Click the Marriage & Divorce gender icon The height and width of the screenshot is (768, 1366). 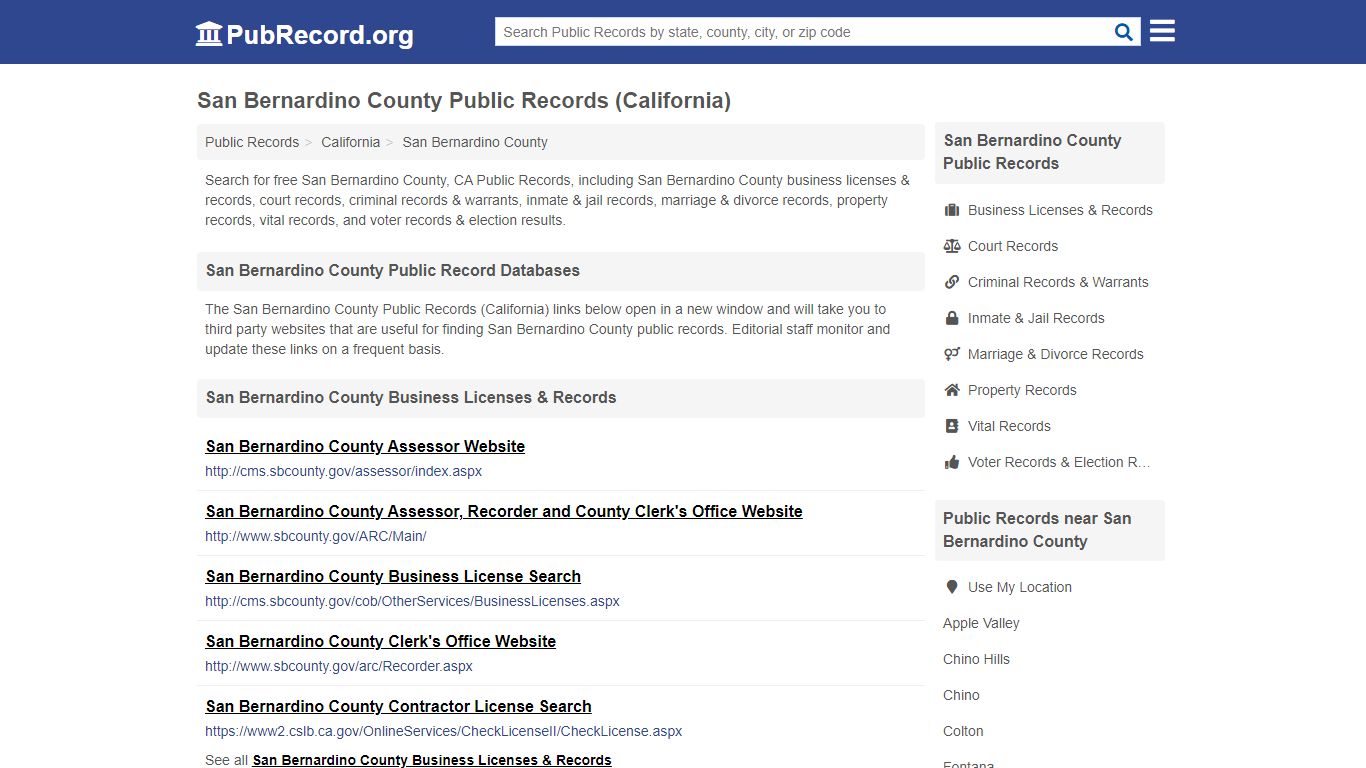[952, 354]
